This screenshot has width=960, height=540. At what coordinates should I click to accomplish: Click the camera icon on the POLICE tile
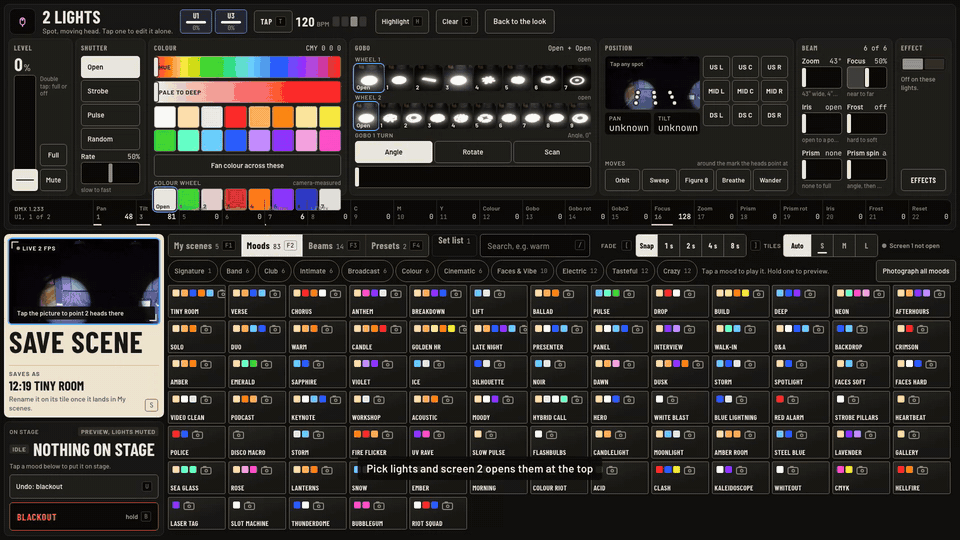pos(197,435)
